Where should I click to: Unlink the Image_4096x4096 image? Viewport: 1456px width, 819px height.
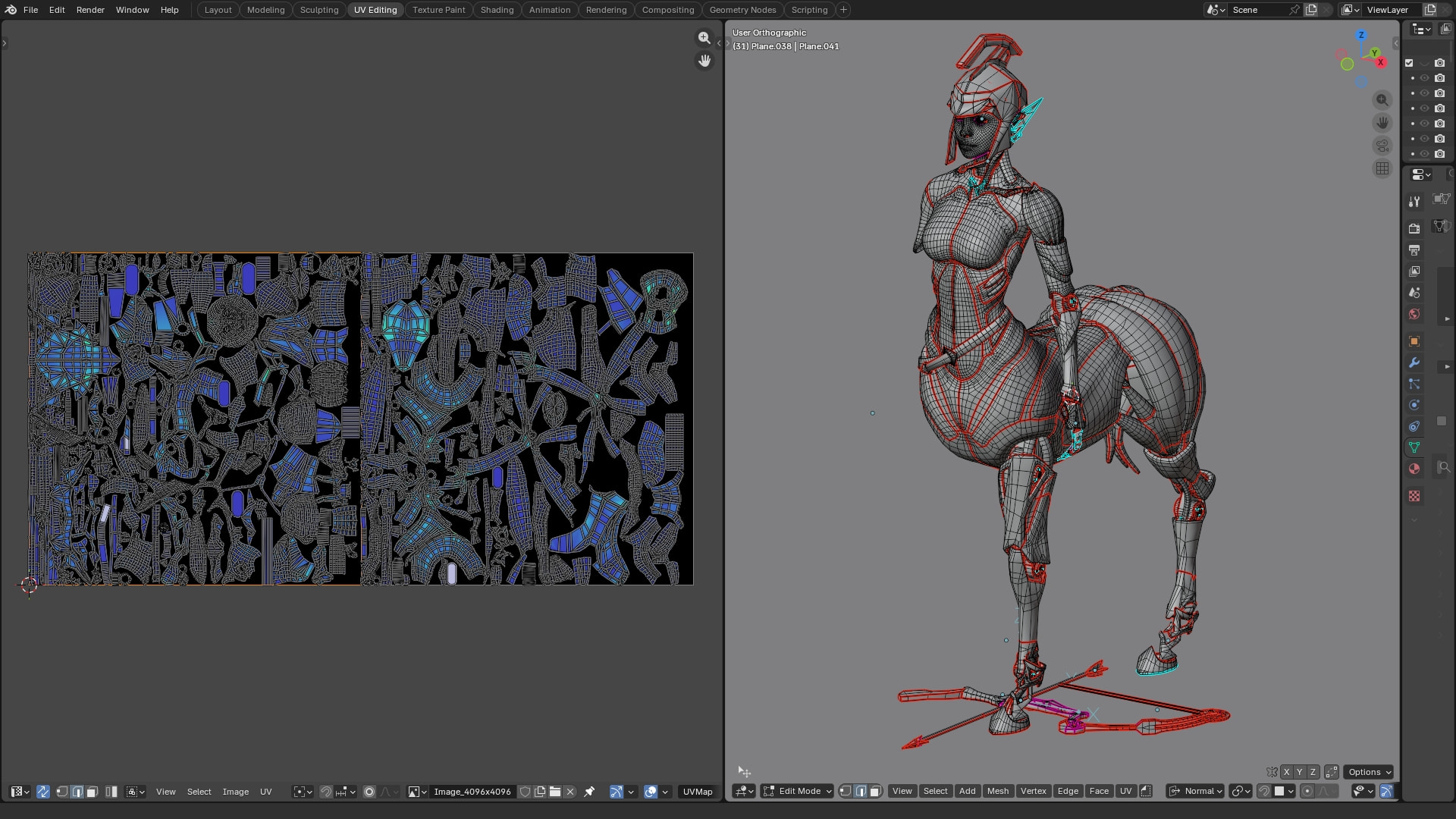pyautogui.click(x=571, y=792)
